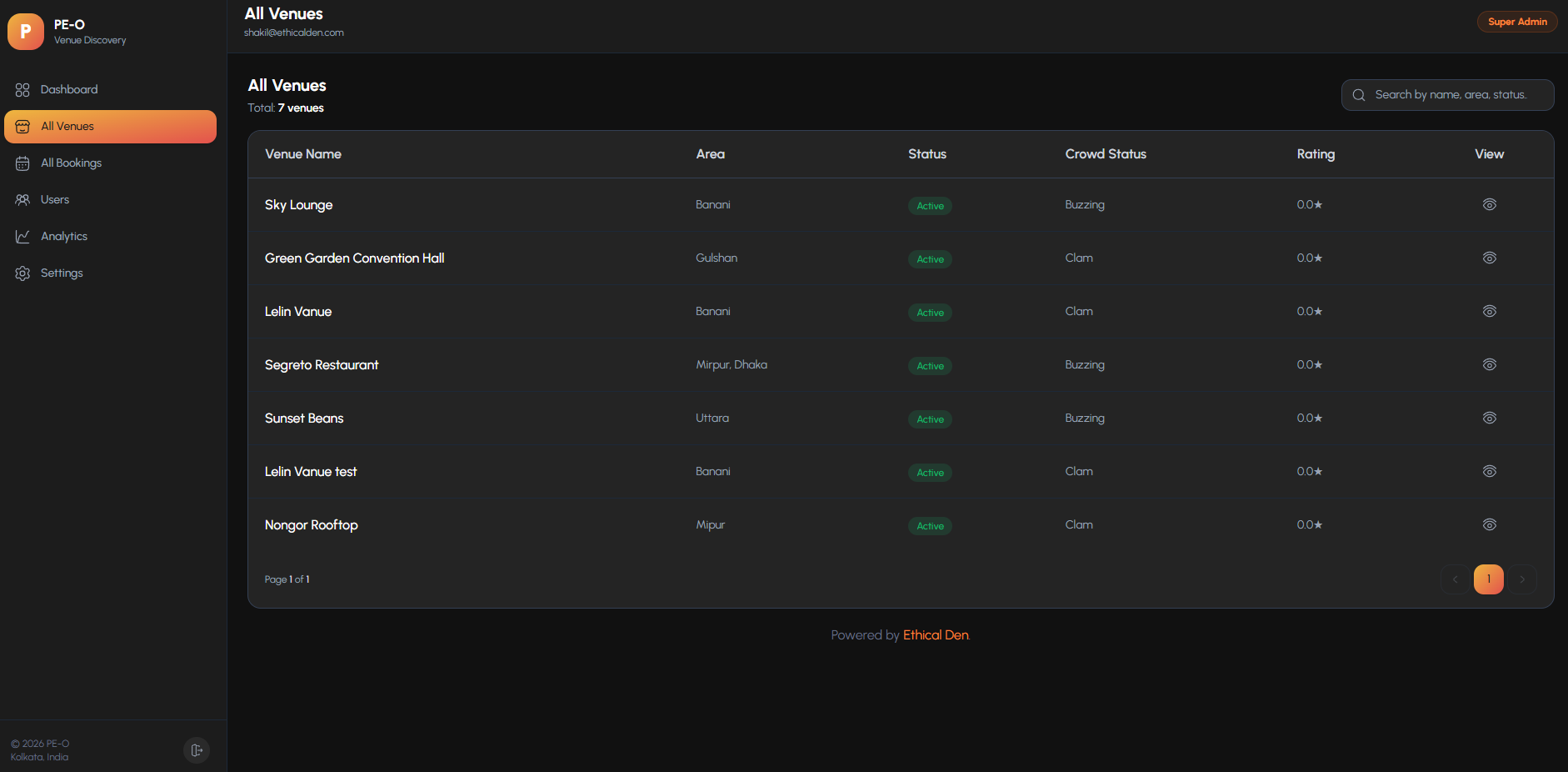View Segreto Restaurant via eye icon

click(1490, 364)
